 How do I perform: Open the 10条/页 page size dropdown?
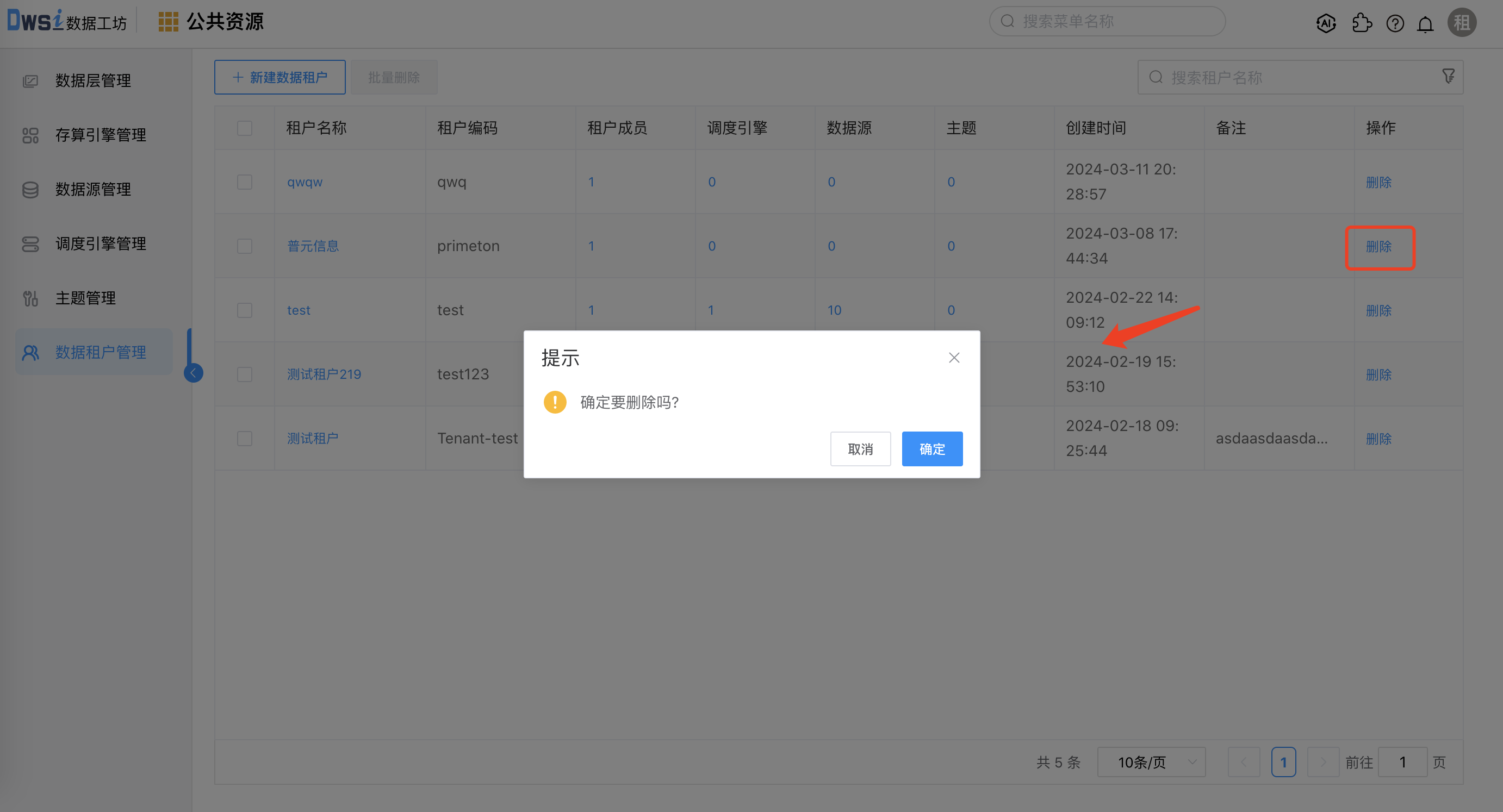pyautogui.click(x=1151, y=761)
